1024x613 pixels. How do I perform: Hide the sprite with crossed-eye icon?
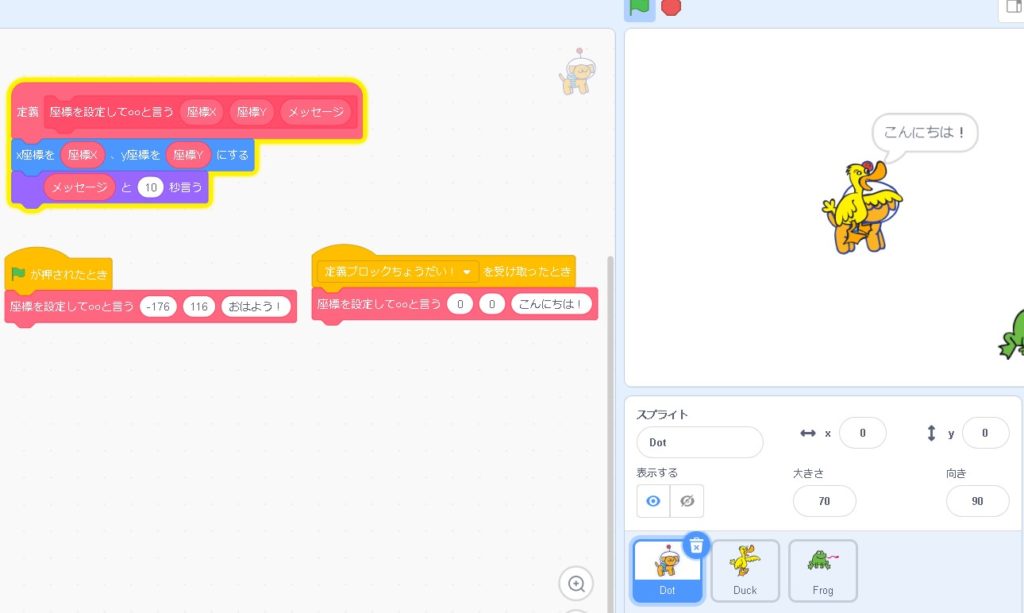687,501
